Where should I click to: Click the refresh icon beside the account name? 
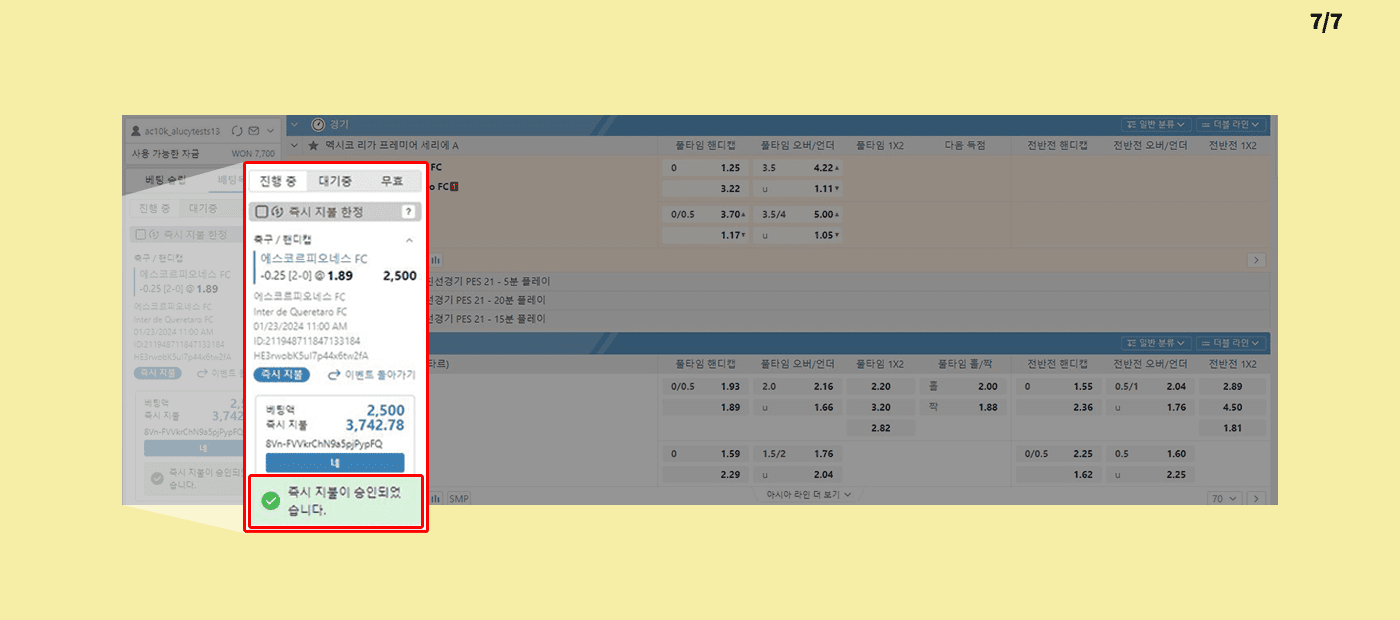(x=237, y=131)
